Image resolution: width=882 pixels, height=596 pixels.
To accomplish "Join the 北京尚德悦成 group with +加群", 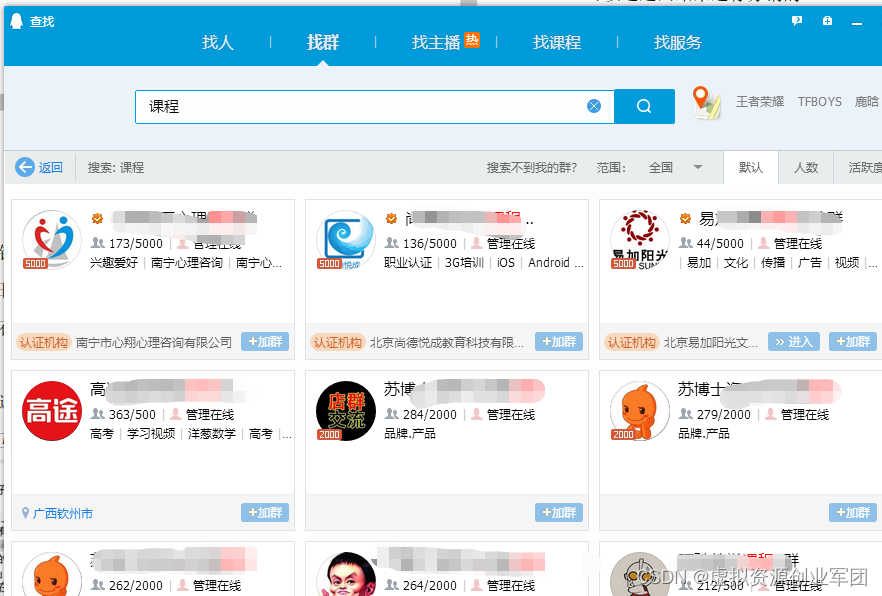I will point(559,341).
